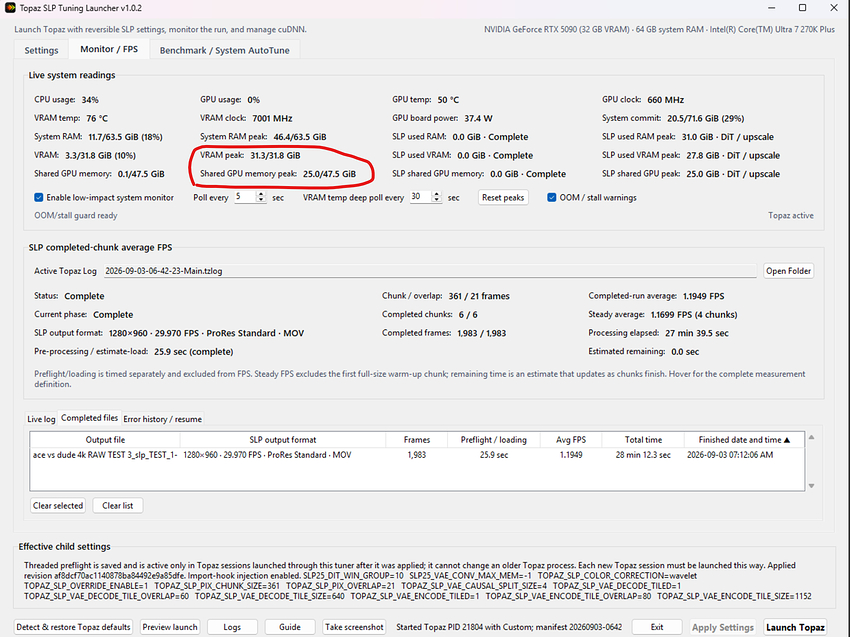The image size is (850, 637).
Task: Click the VRAM temp deep poll value field
Action: pyautogui.click(x=420, y=197)
